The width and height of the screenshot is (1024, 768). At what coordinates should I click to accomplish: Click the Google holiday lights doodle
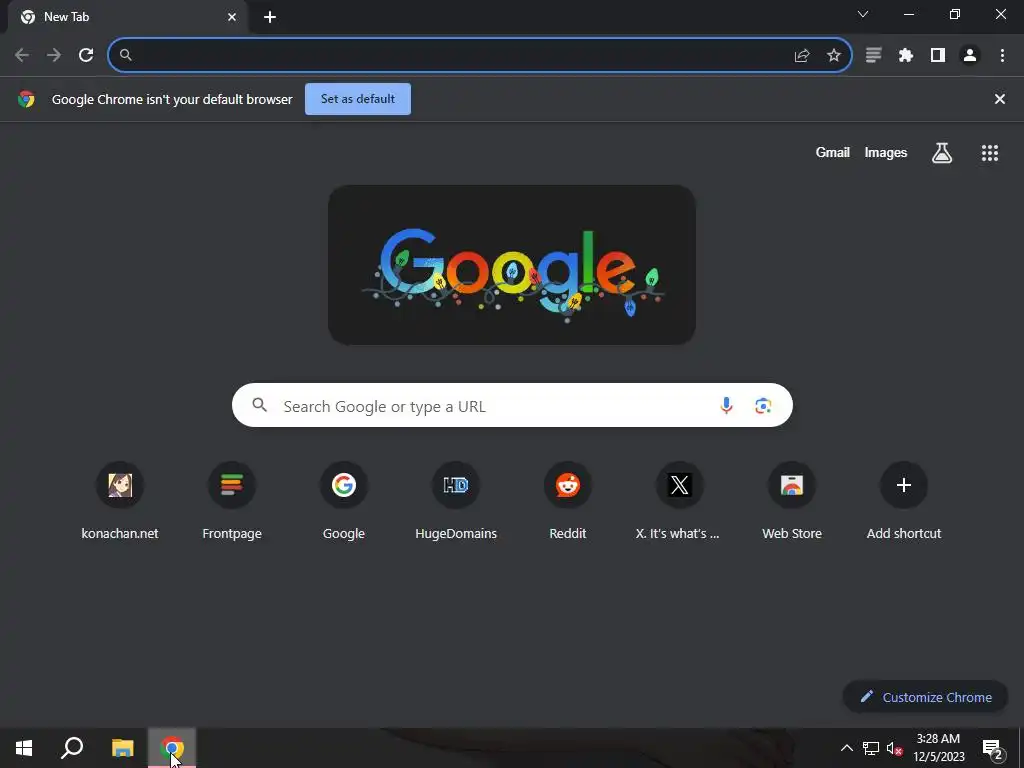[x=512, y=264]
